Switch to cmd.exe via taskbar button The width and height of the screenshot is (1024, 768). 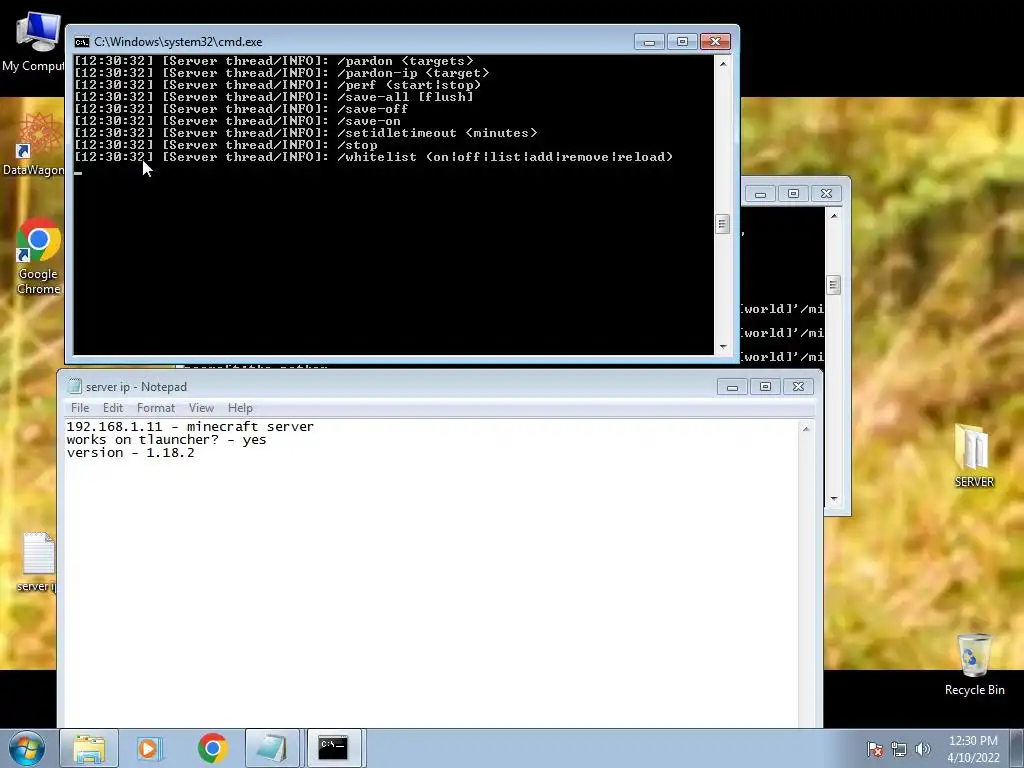pyautogui.click(x=334, y=748)
